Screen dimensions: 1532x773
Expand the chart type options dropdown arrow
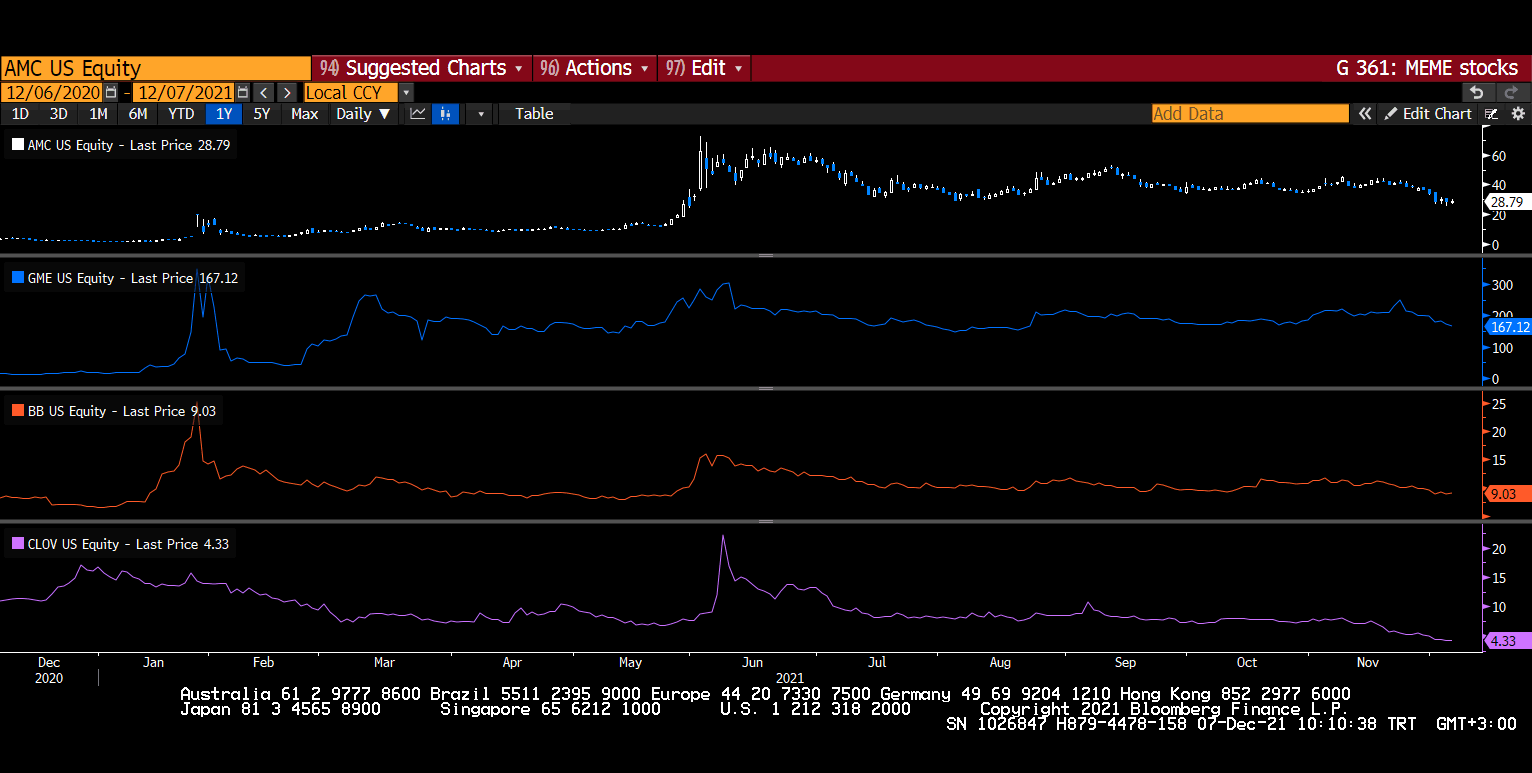click(x=481, y=114)
